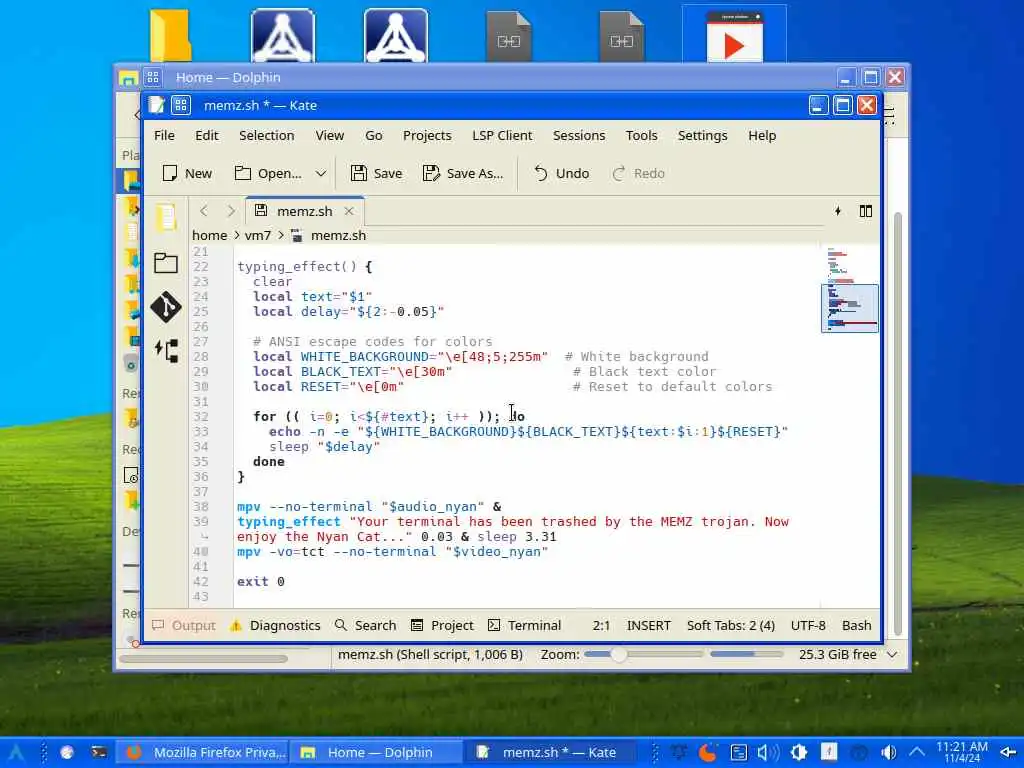Click the brightness tray icon
This screenshot has width=1024, height=768.
(798, 752)
